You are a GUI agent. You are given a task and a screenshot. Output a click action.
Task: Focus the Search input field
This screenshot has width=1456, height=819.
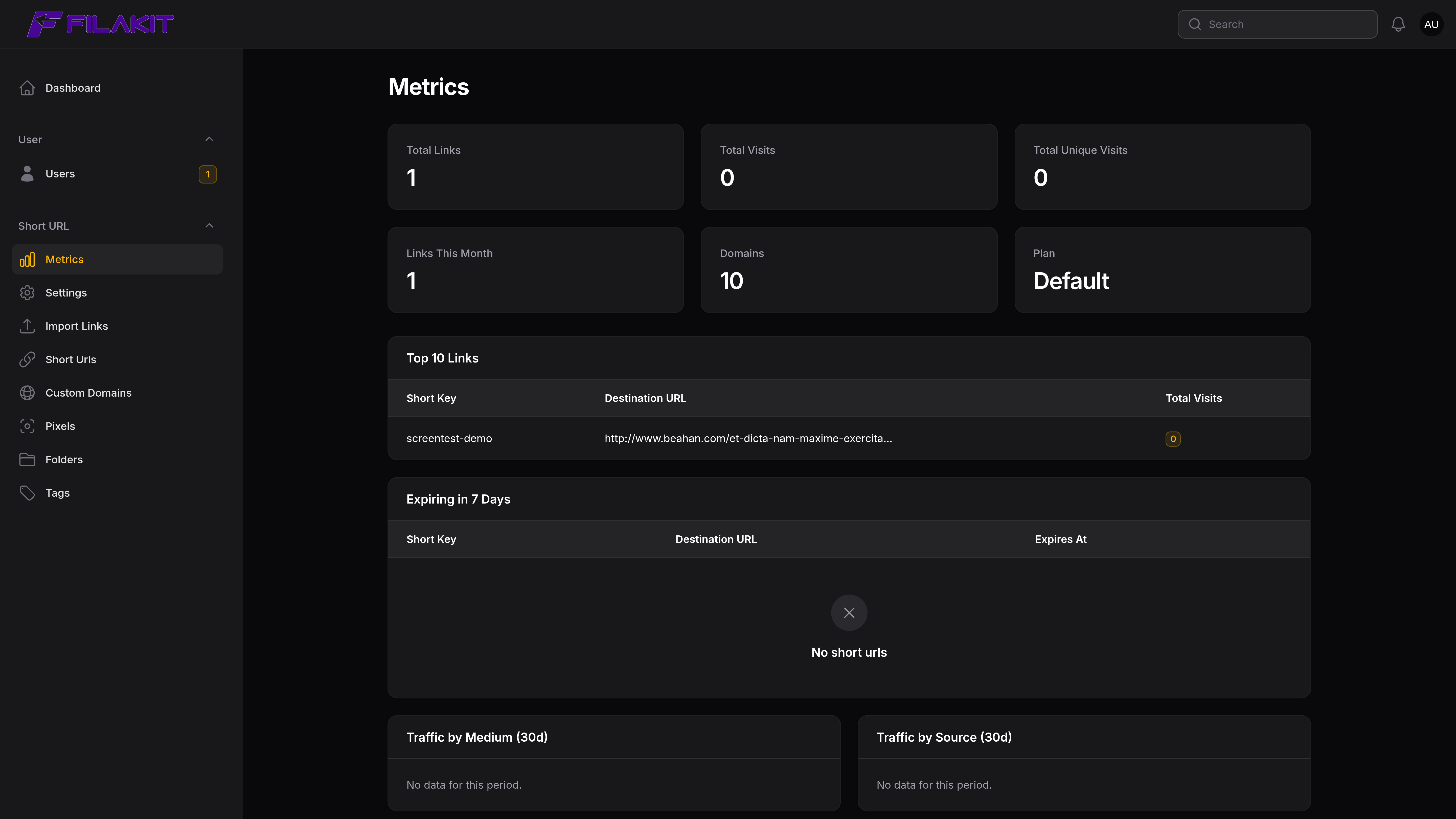[1277, 24]
